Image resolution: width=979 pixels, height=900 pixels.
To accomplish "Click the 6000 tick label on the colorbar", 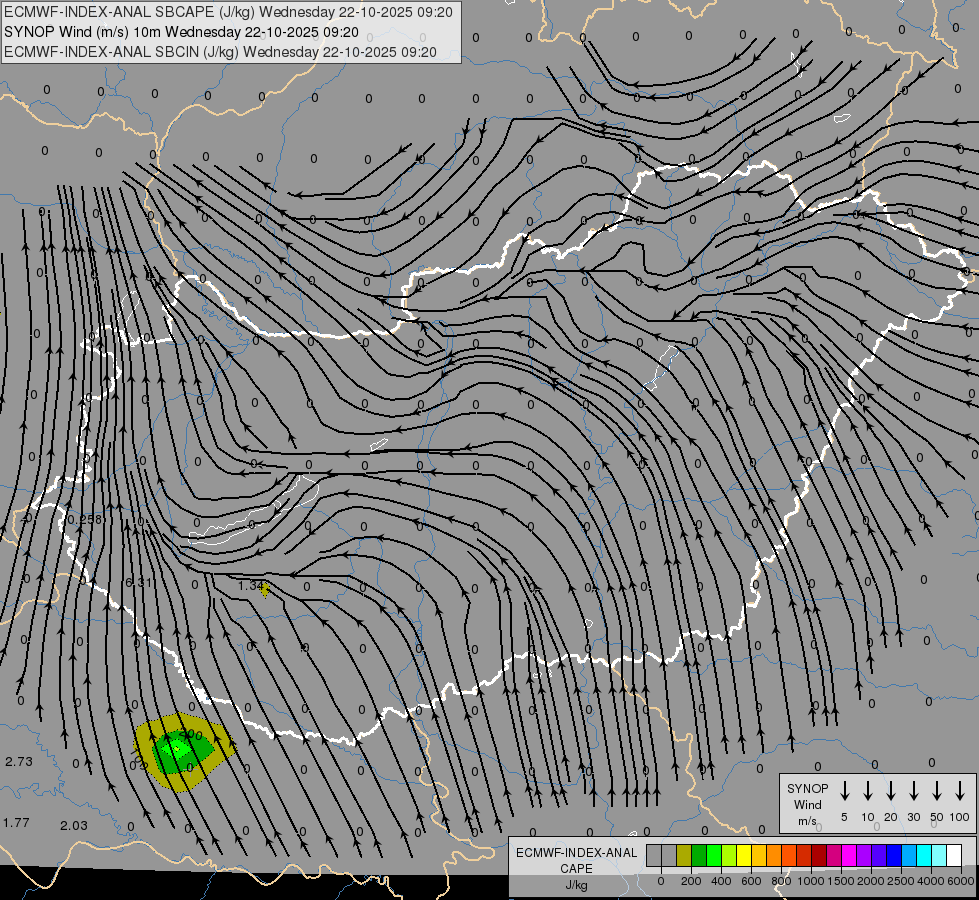I will point(961,881).
